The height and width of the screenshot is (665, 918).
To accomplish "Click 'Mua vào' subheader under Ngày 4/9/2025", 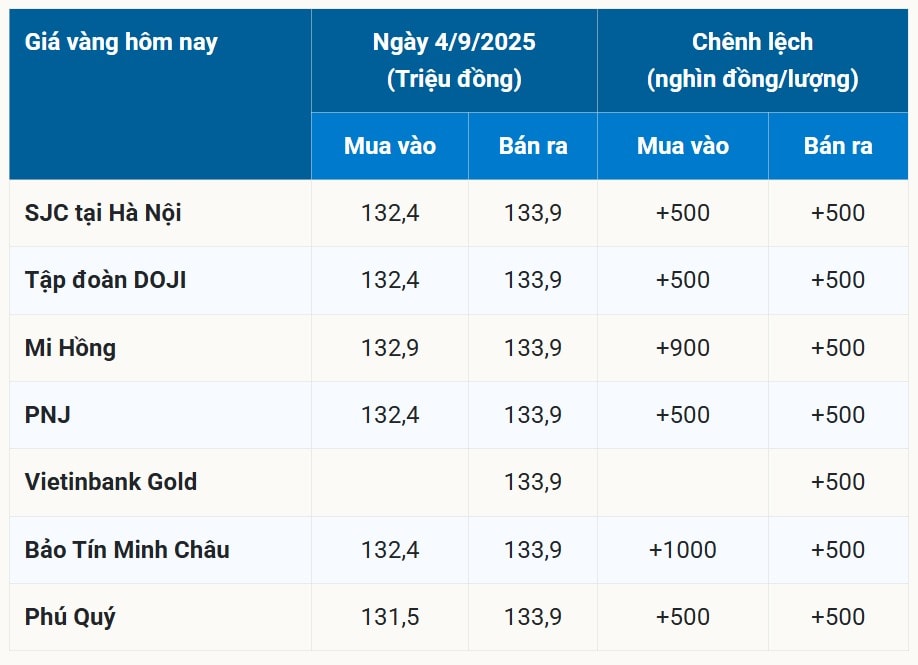I will click(x=390, y=146).
